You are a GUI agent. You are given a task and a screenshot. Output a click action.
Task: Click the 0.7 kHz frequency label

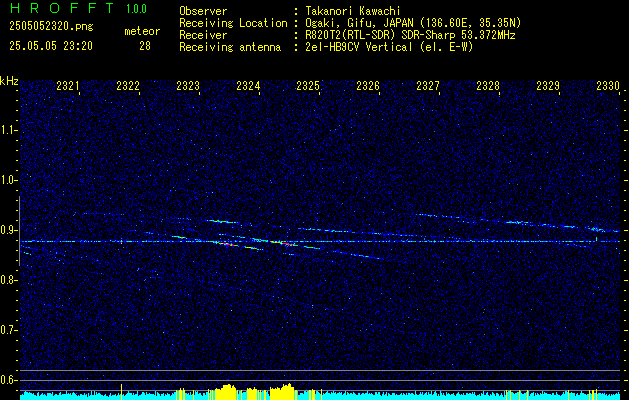(9, 330)
